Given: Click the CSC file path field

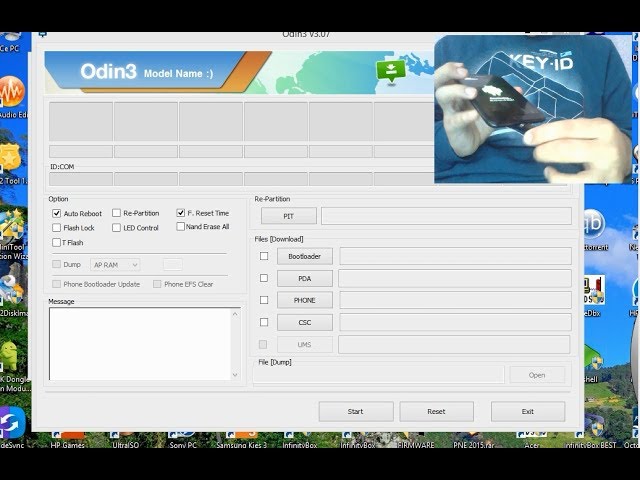Looking at the screenshot, I should [x=455, y=322].
